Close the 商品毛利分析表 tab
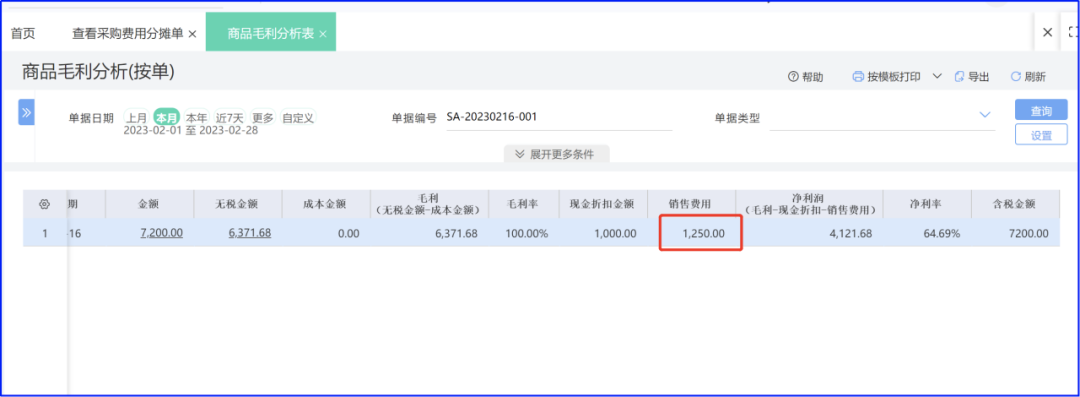This screenshot has height=397, width=1080. [323, 34]
